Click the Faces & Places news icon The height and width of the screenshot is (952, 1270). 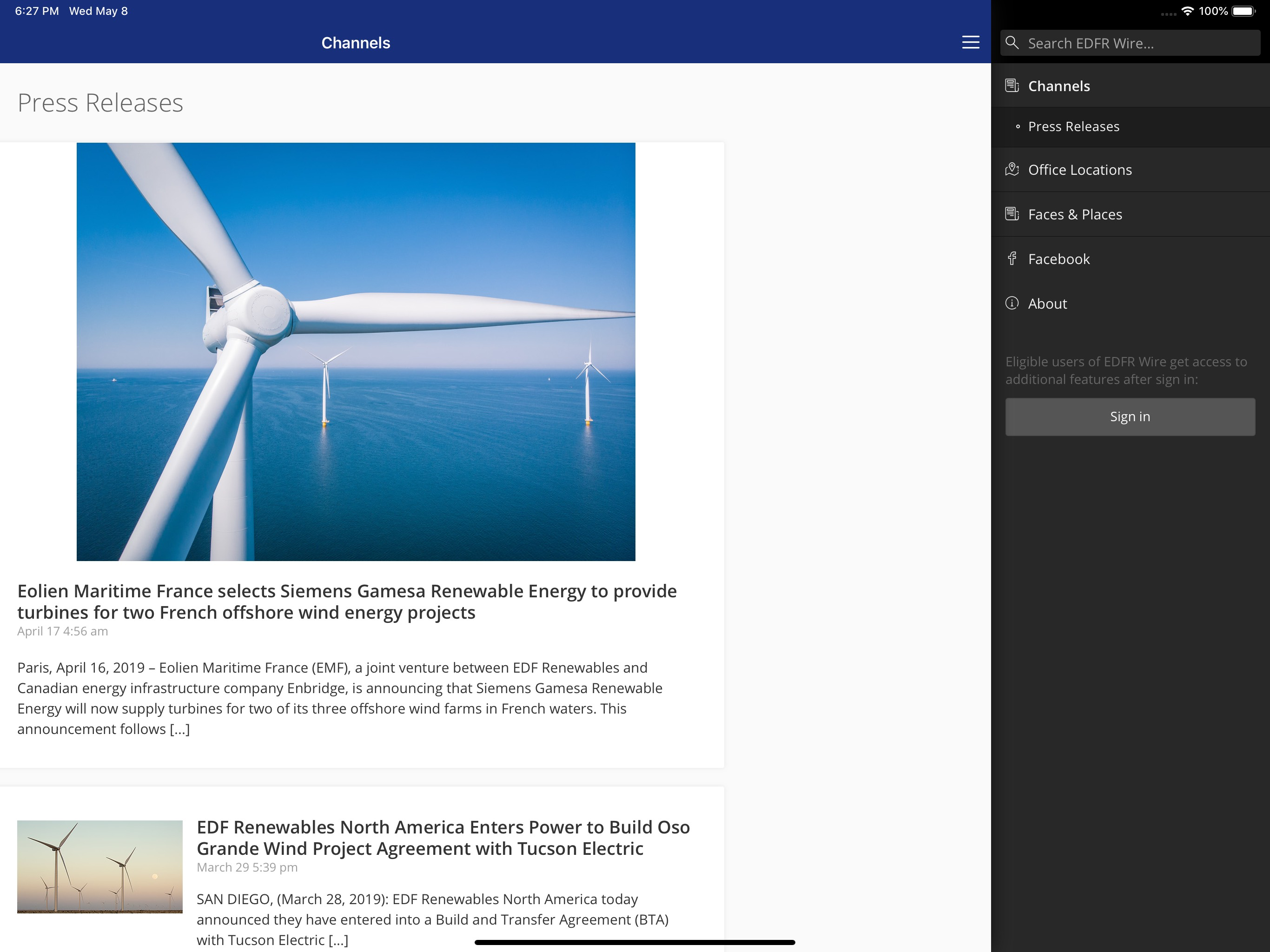click(x=1012, y=214)
